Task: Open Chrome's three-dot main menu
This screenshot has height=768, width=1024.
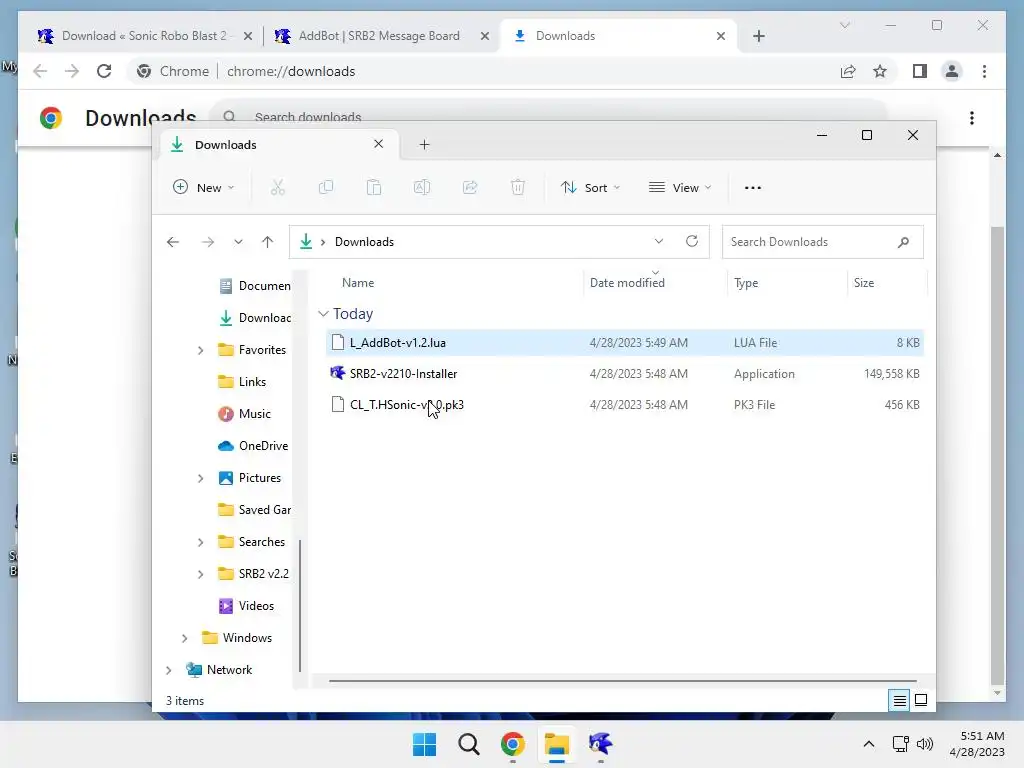Action: coord(984,71)
